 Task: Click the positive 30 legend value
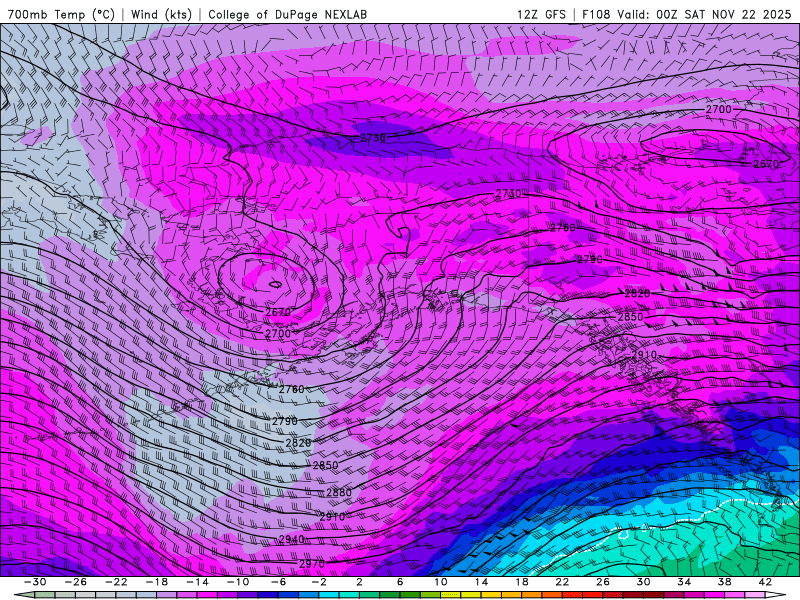coord(643,582)
